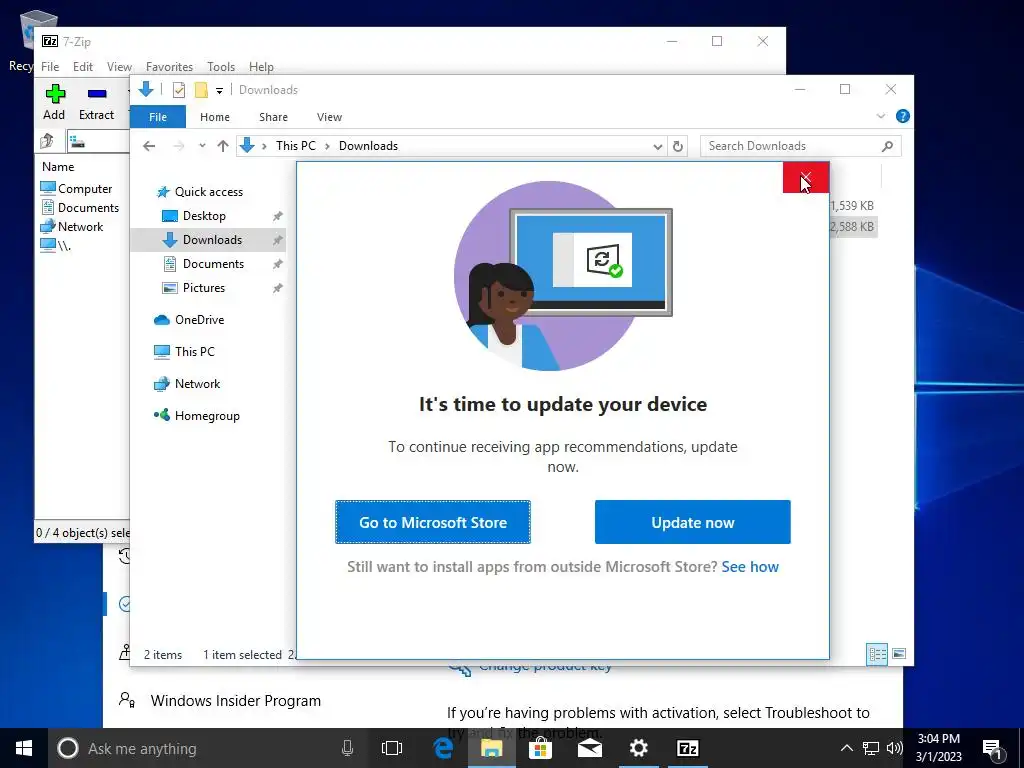This screenshot has height=768, width=1024.
Task: Click the Extract button in 7-Zip
Action: point(96,103)
